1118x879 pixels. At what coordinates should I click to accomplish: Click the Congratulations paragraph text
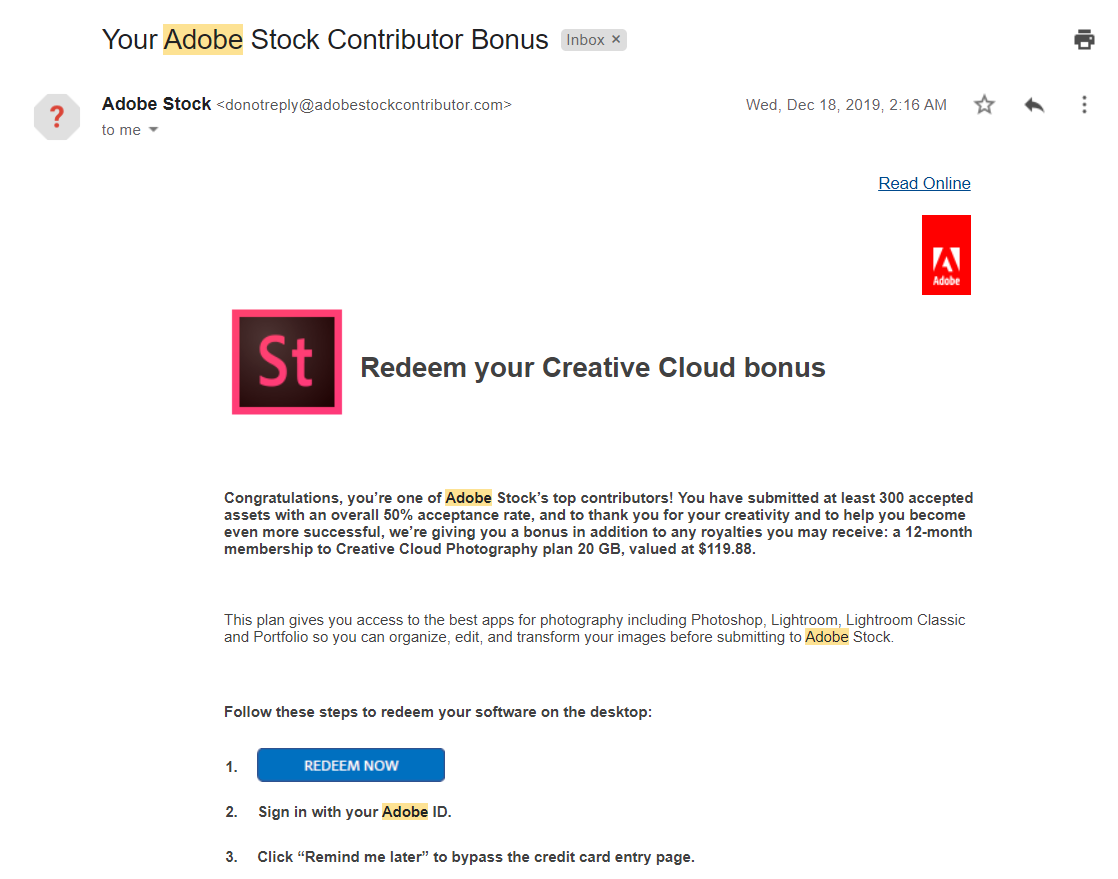(x=598, y=523)
